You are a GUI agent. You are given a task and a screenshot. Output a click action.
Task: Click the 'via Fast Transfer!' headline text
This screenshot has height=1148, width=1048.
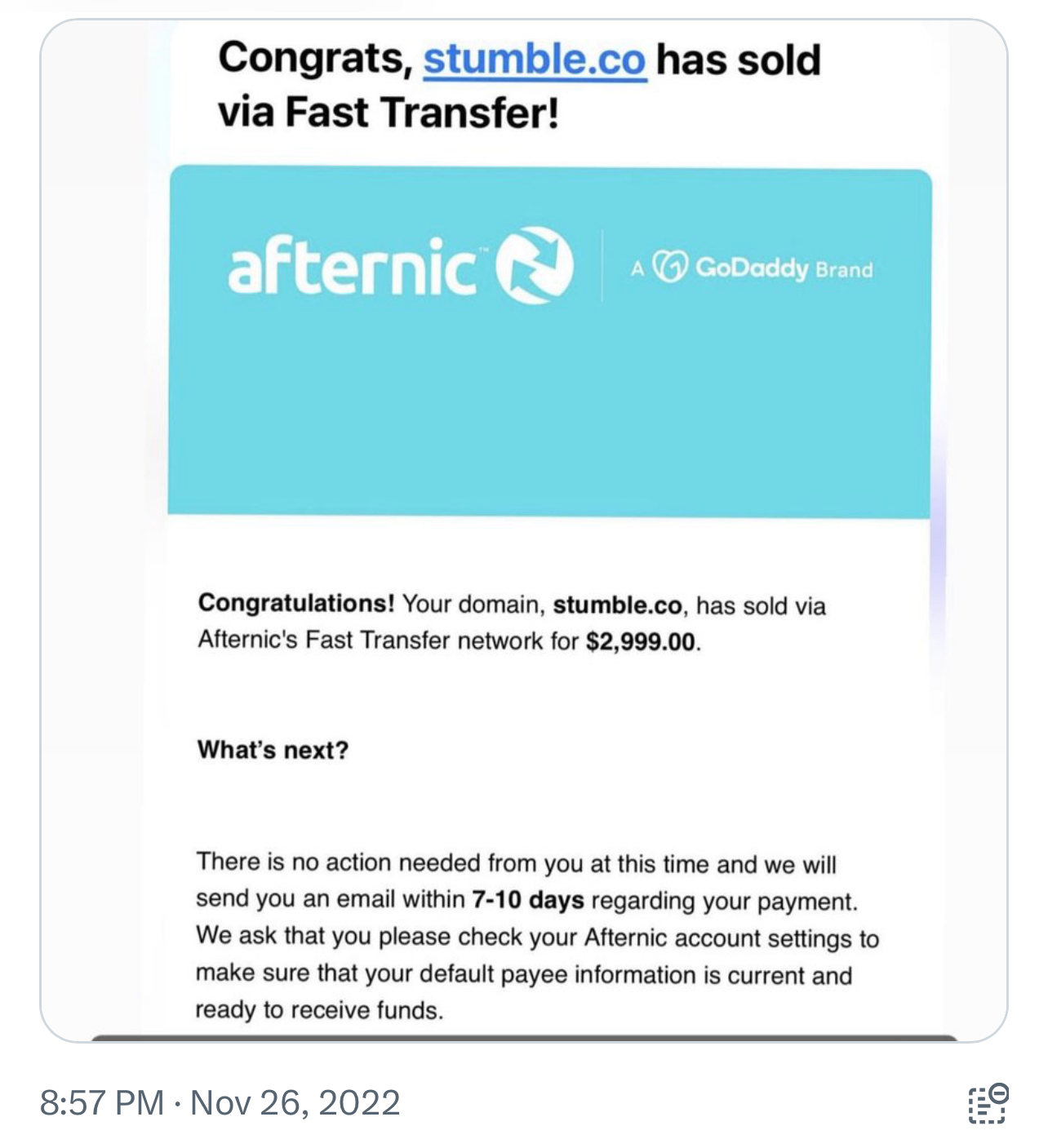click(389, 113)
